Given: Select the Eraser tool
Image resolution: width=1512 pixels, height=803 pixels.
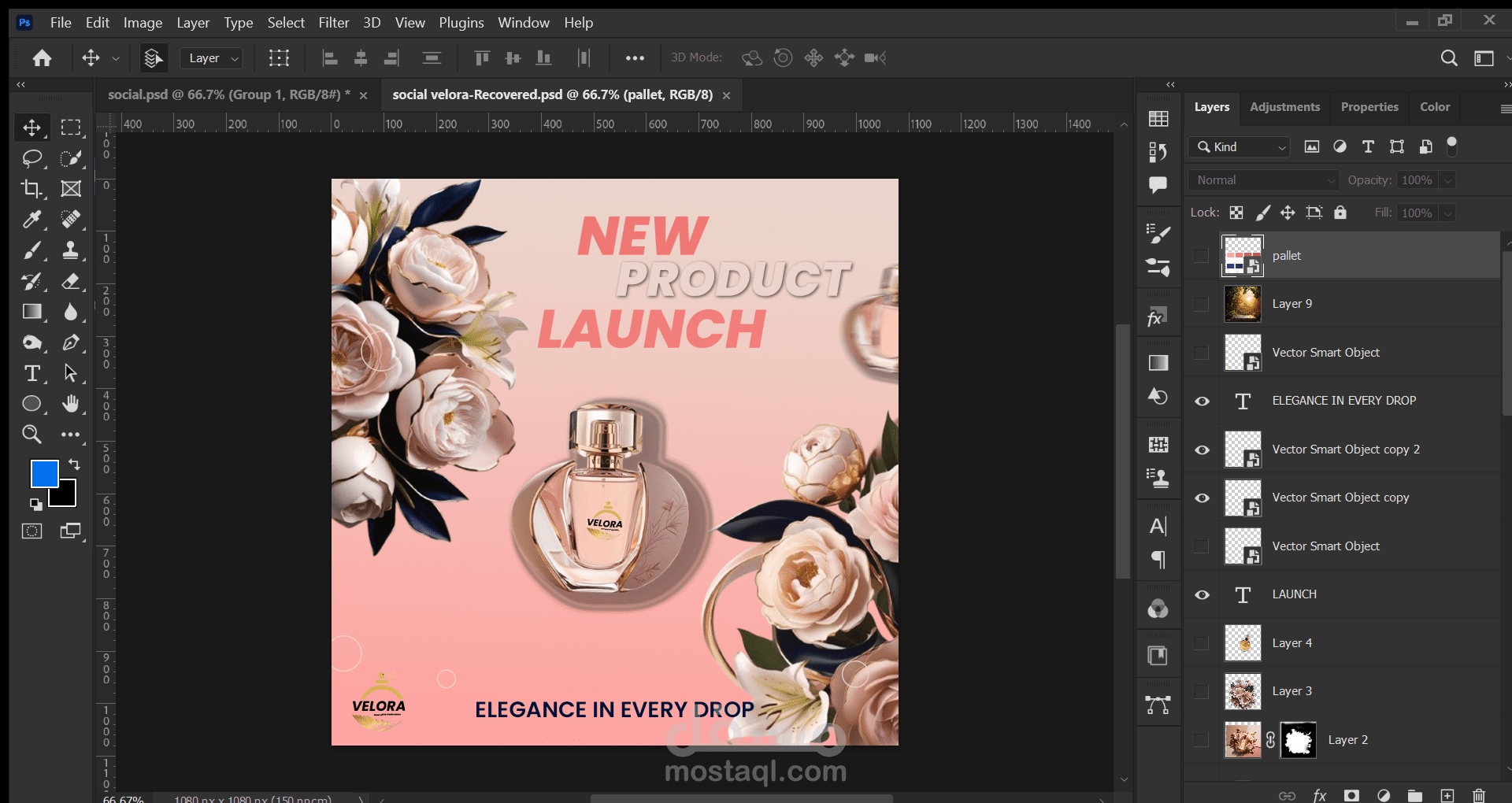Looking at the screenshot, I should (71, 281).
